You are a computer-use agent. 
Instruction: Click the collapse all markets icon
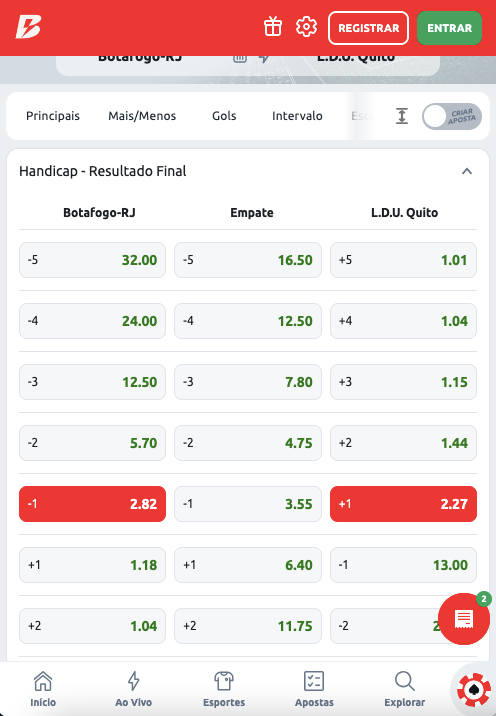401,116
